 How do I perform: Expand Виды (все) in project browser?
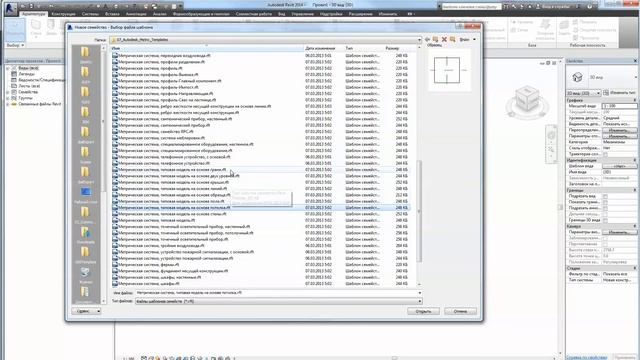coord(8,68)
